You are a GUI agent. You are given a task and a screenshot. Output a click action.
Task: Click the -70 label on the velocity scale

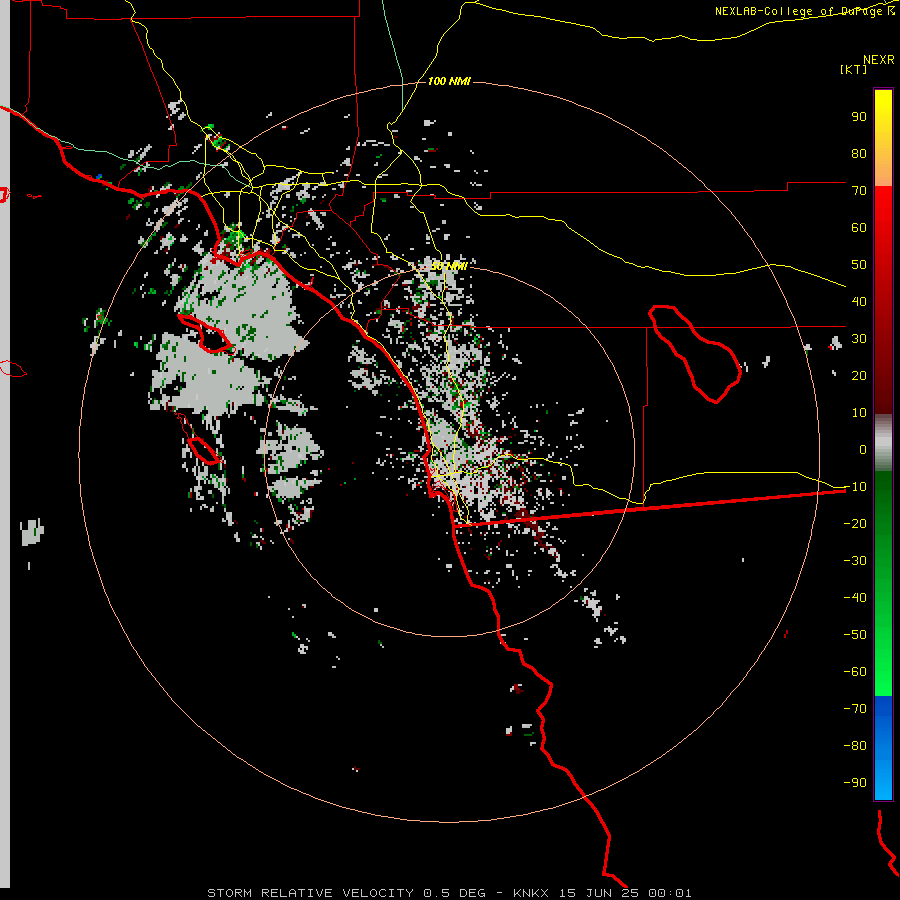click(855, 709)
